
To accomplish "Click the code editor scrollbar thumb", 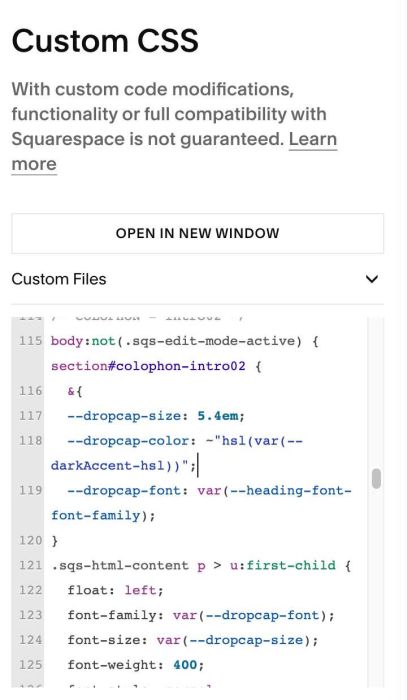I will pyautogui.click(x=376, y=479).
